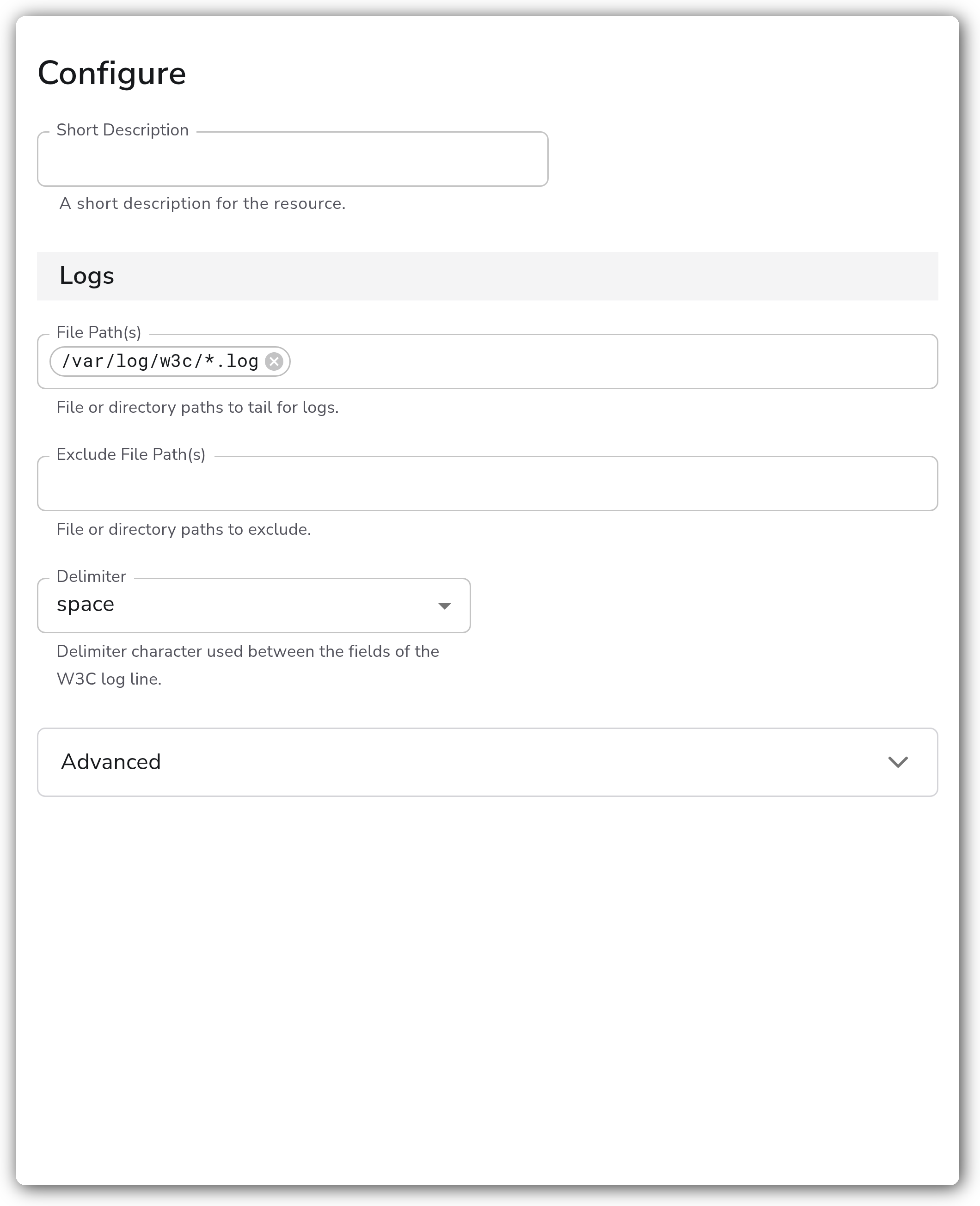Image resolution: width=980 pixels, height=1206 pixels.
Task: Click 'File or directory paths to tail' helper text
Action: [197, 407]
